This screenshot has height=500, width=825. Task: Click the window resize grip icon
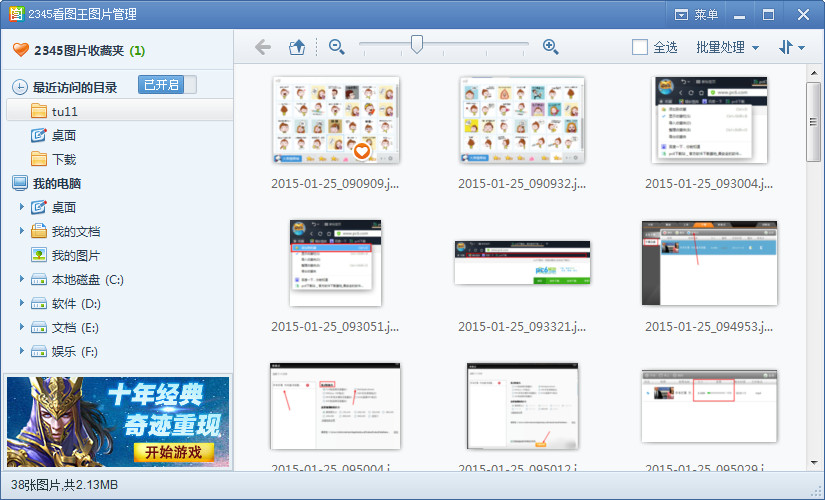[x=817, y=492]
